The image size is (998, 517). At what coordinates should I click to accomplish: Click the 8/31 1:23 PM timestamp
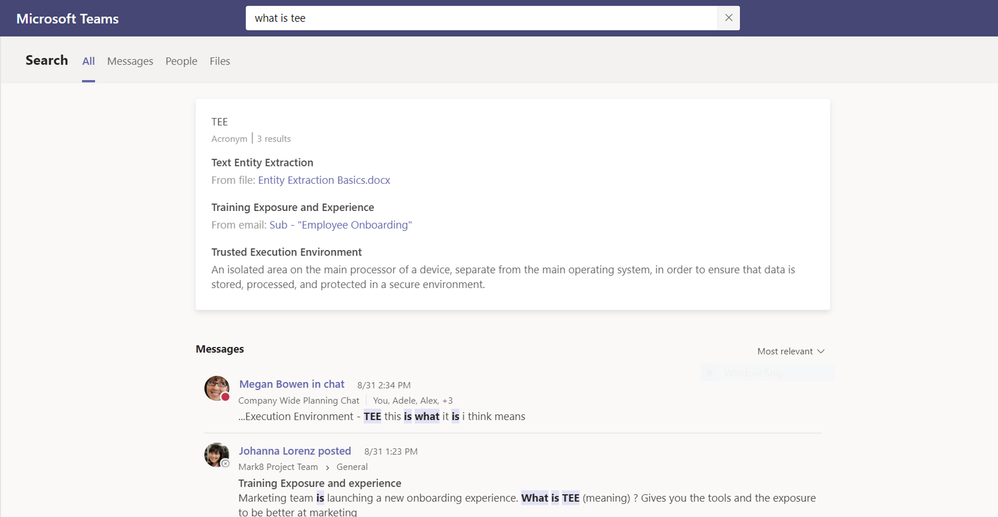click(391, 451)
